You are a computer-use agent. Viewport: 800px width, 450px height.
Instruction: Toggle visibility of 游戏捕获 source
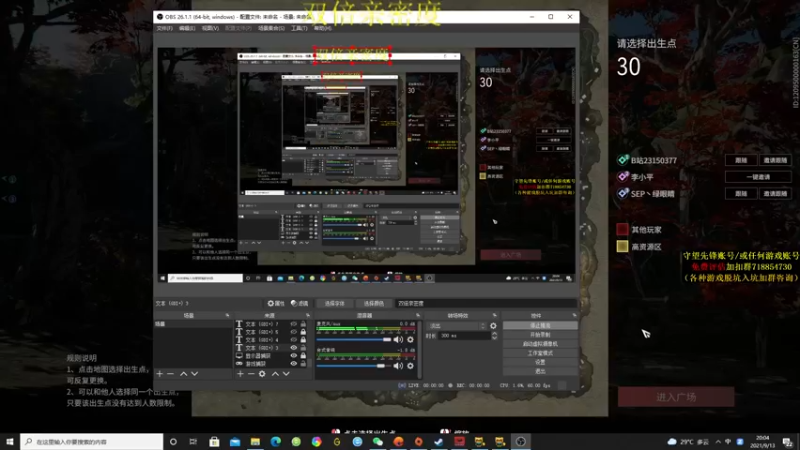(x=293, y=364)
